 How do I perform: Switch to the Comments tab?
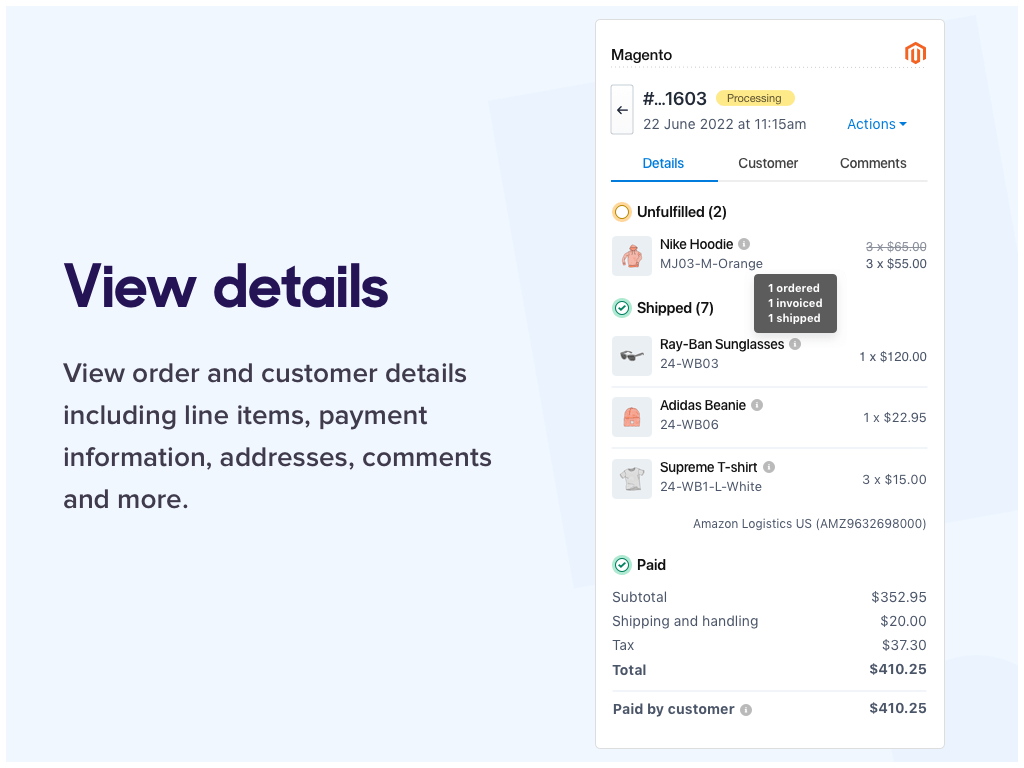click(873, 163)
